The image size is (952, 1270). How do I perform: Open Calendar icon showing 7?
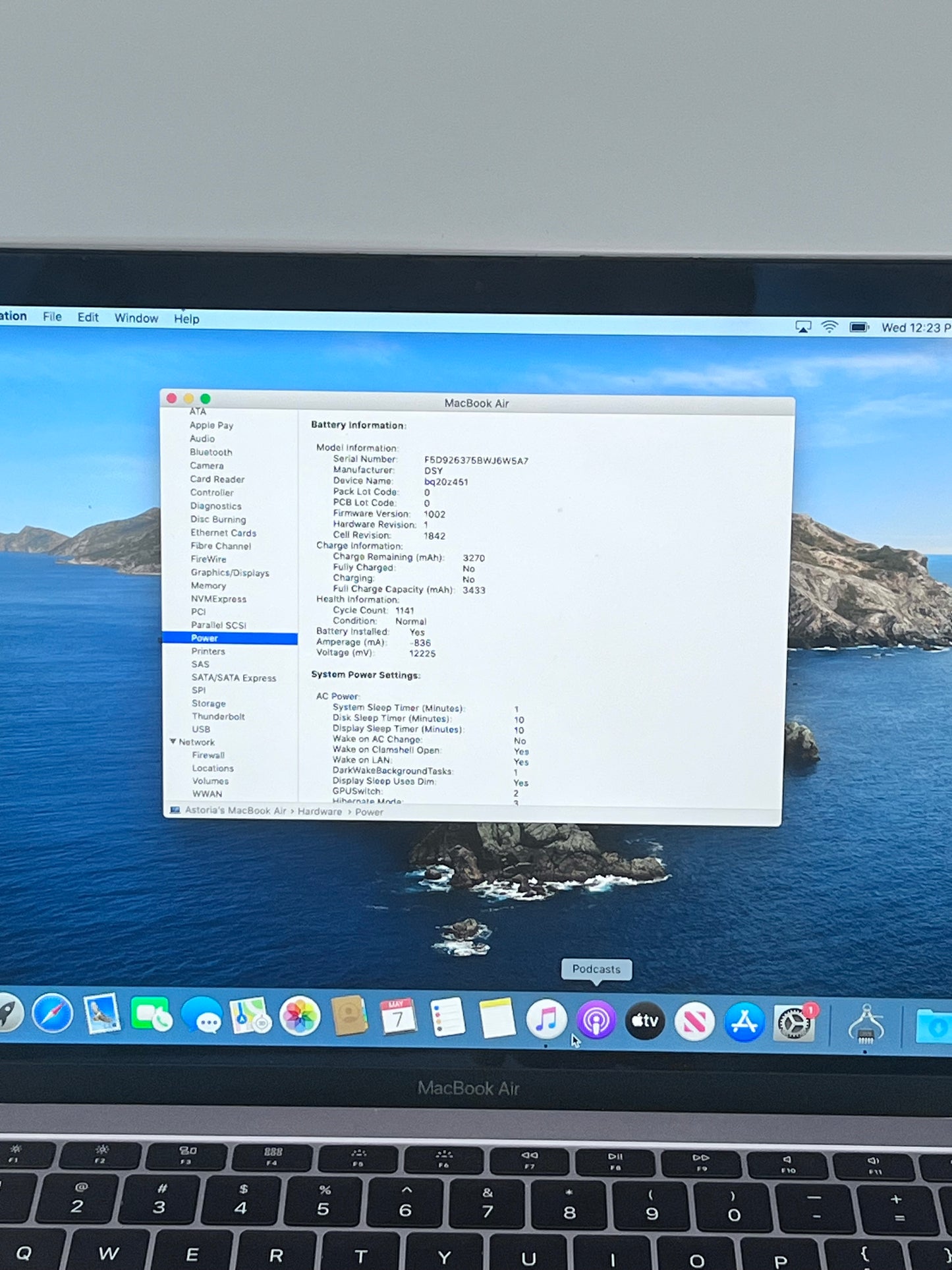(x=398, y=1017)
